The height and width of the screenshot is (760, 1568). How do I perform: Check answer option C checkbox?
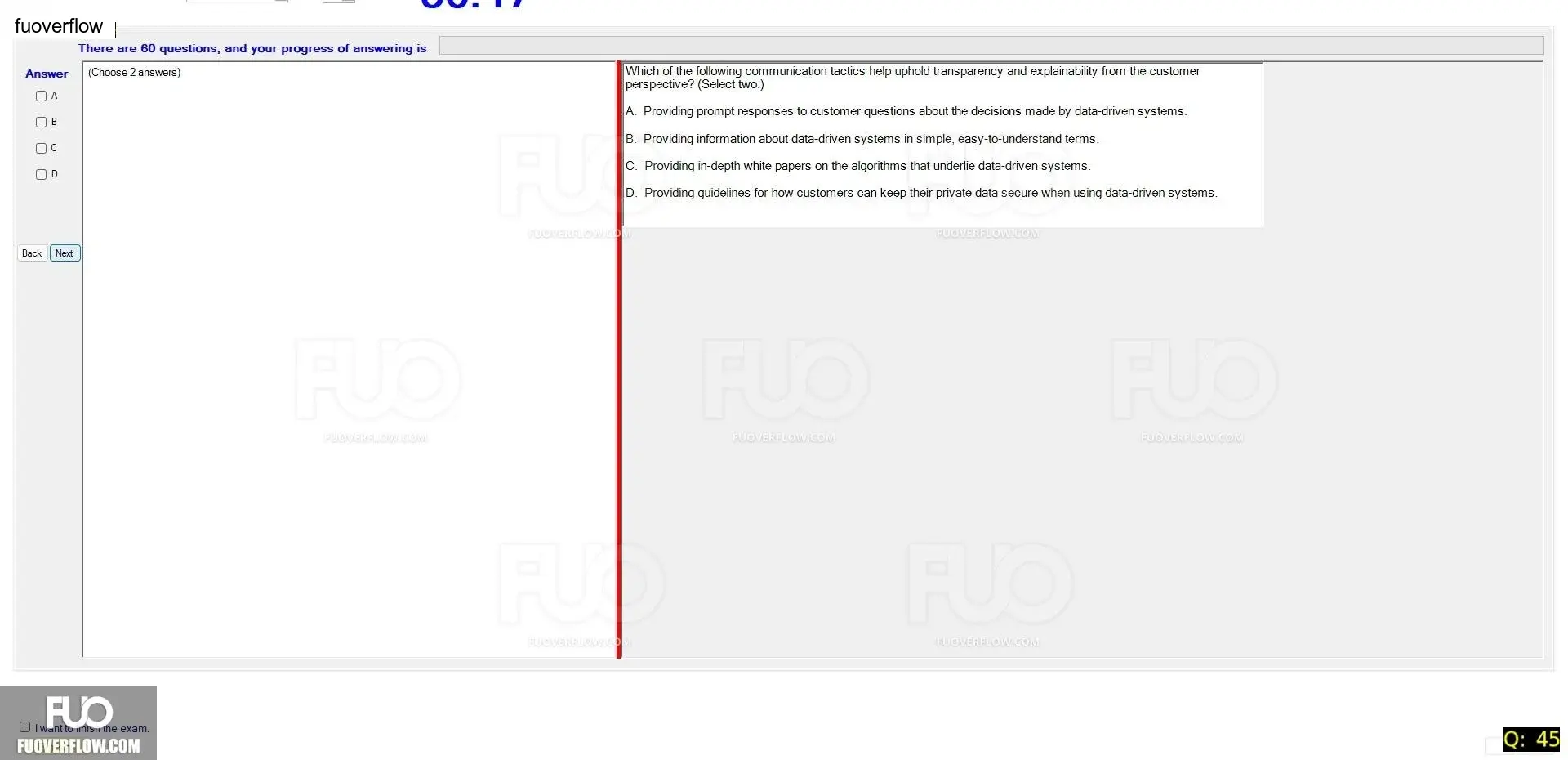click(41, 148)
